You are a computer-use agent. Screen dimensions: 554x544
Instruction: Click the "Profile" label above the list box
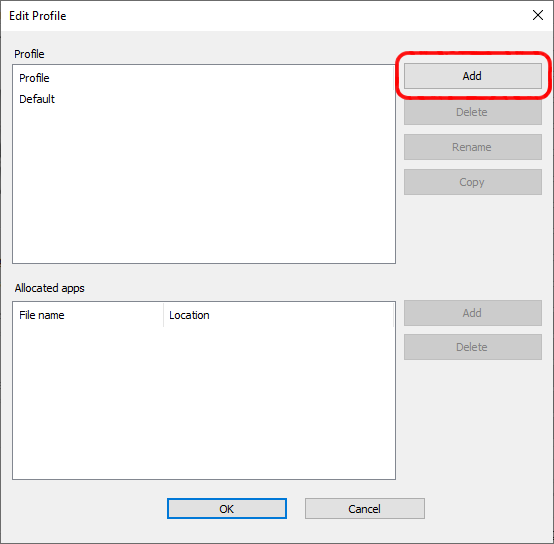(29, 54)
